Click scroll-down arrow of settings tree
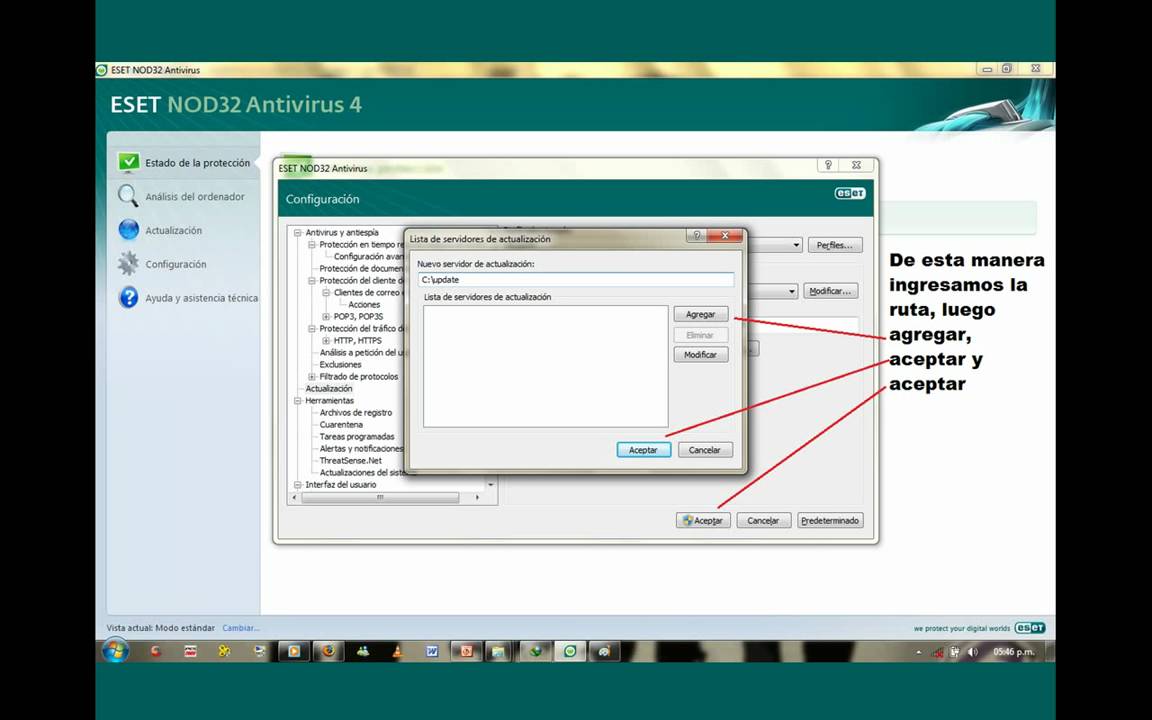 (491, 485)
